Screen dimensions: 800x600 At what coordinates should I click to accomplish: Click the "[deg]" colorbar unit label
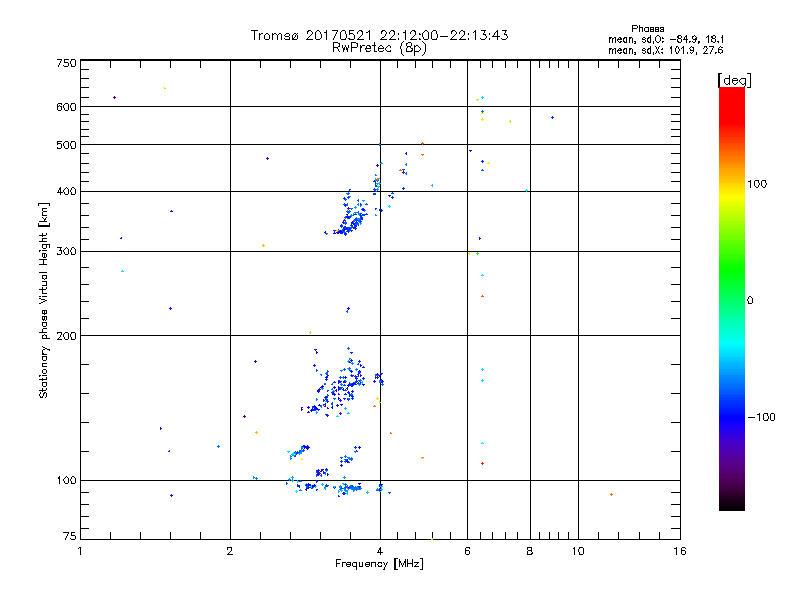(734, 80)
